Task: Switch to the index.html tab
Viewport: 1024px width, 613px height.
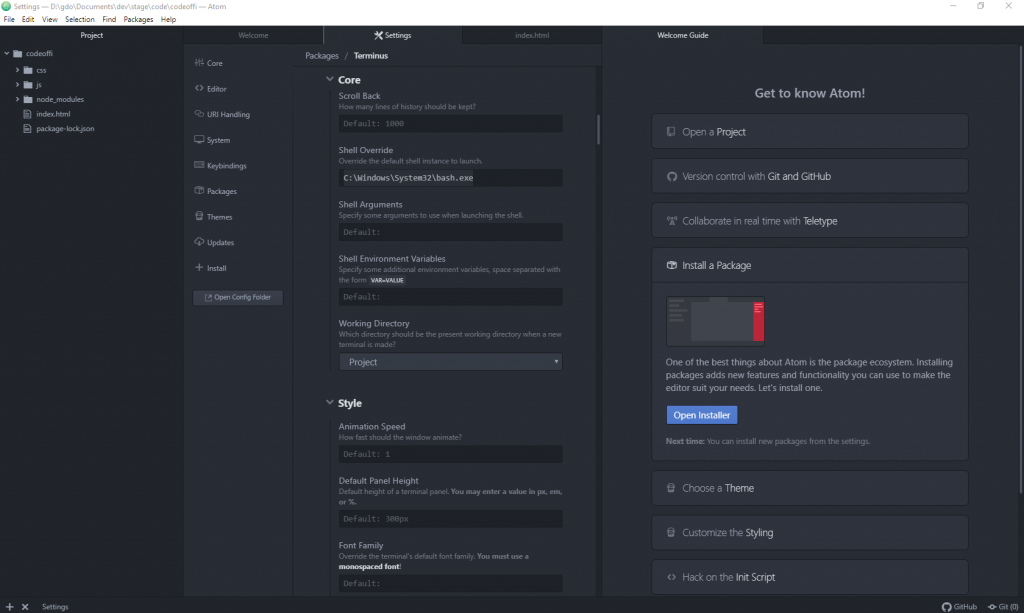Action: (x=532, y=35)
